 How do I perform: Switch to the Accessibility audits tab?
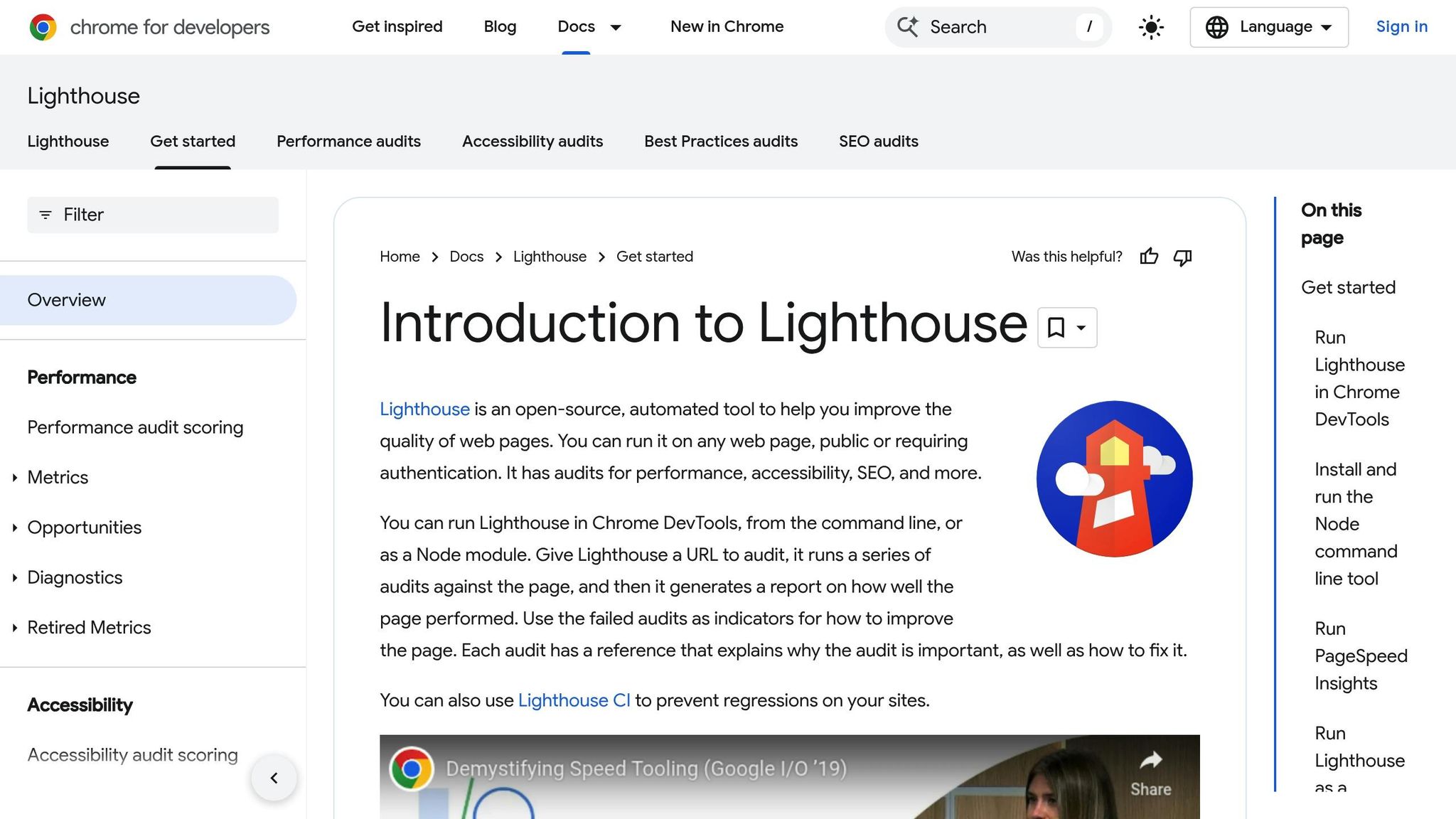[x=532, y=141]
